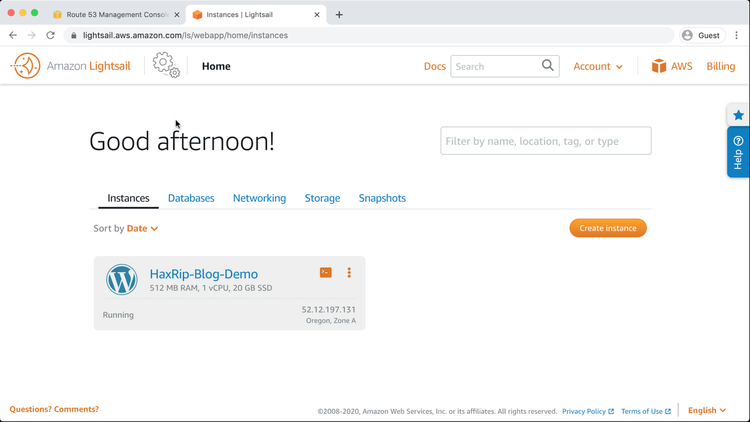Reload the page with browser refresh

50,35
